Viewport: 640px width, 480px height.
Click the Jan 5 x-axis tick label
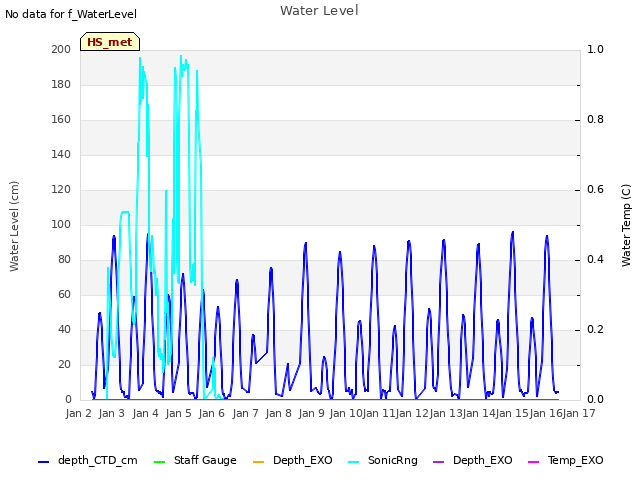tap(178, 413)
